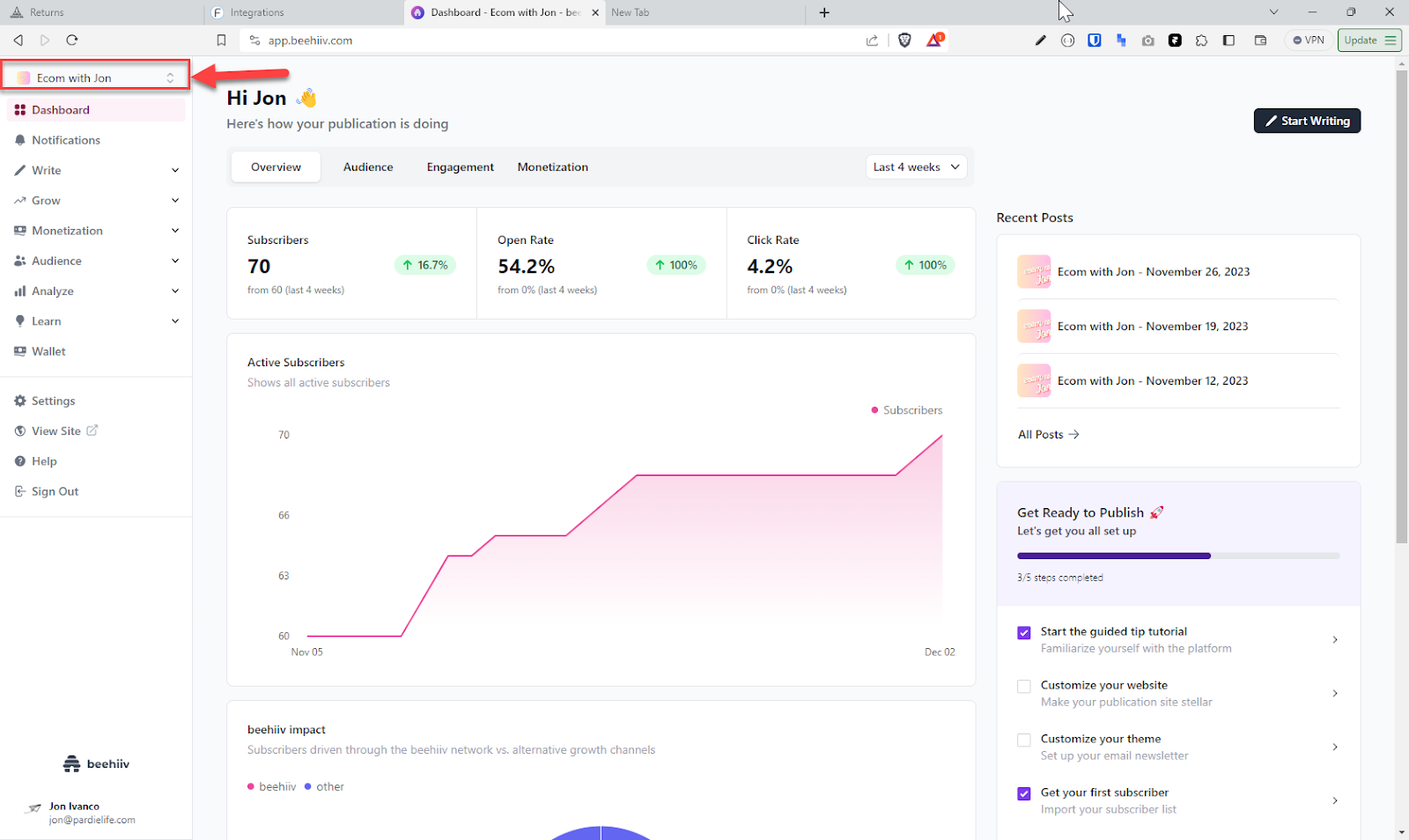1409x840 pixels.
Task: Expand the Grow menu chevron
Action: 175,201
